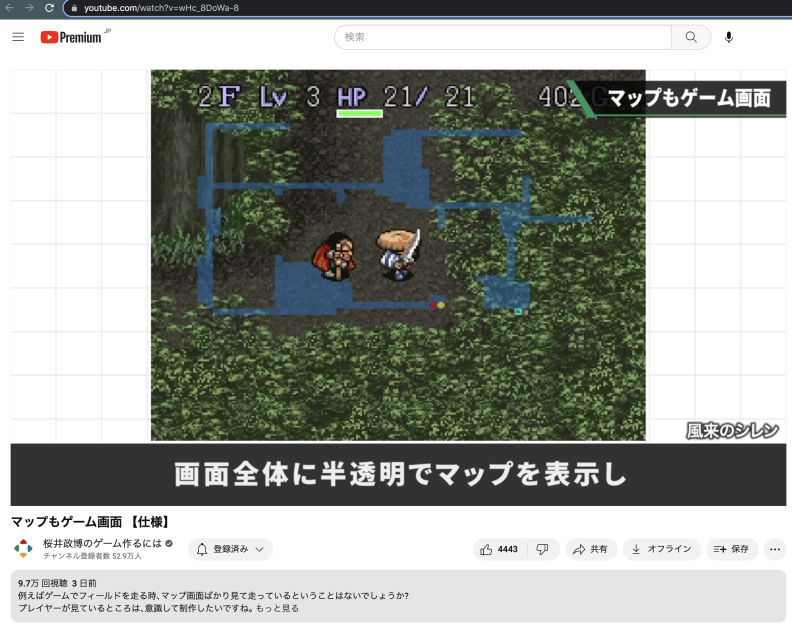The width and height of the screenshot is (792, 634).
Task: Open more actions three-dot menu
Action: (x=775, y=549)
